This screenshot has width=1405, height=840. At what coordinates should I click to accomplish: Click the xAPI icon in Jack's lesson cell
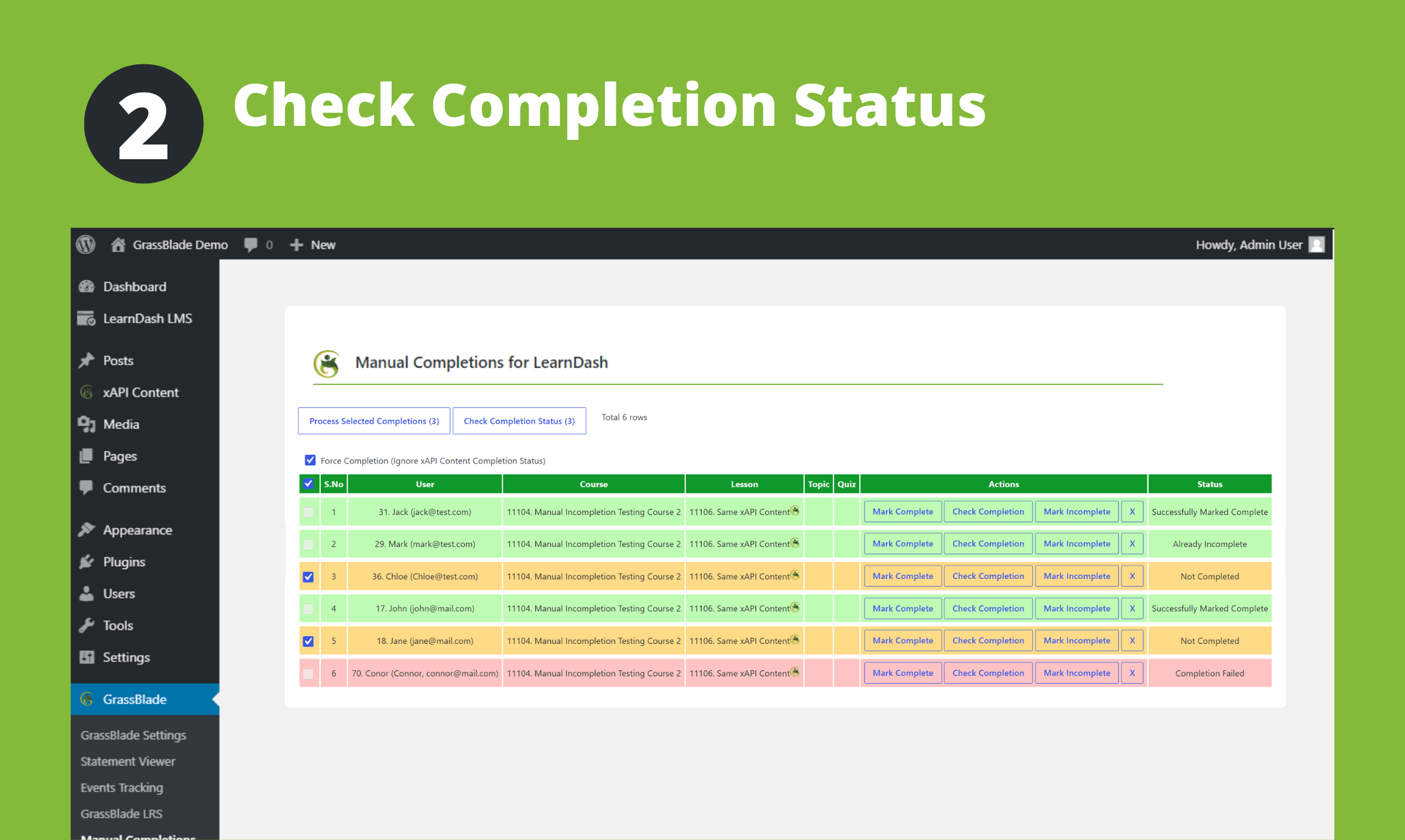click(795, 511)
